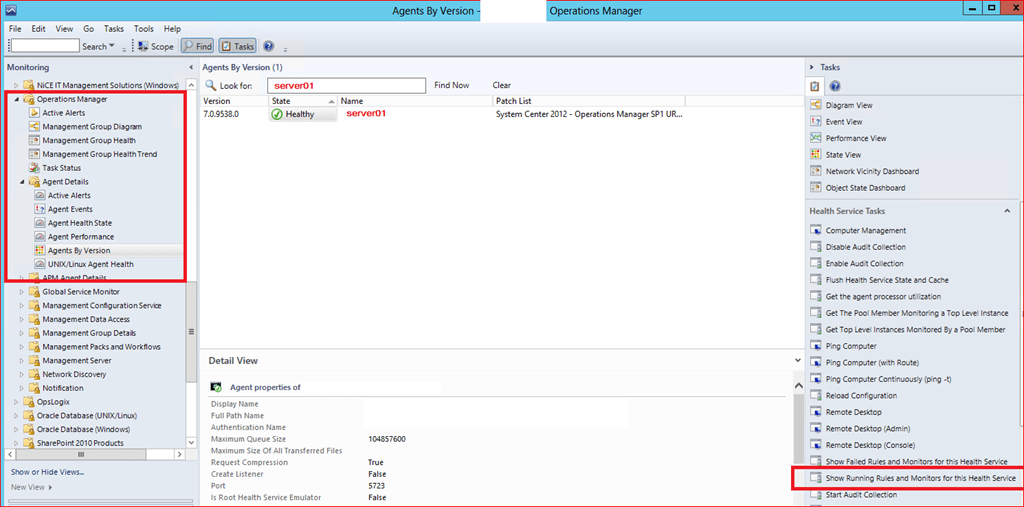The image size is (1024, 507).
Task: Open Object State Dashboard icon
Action: pos(815,188)
